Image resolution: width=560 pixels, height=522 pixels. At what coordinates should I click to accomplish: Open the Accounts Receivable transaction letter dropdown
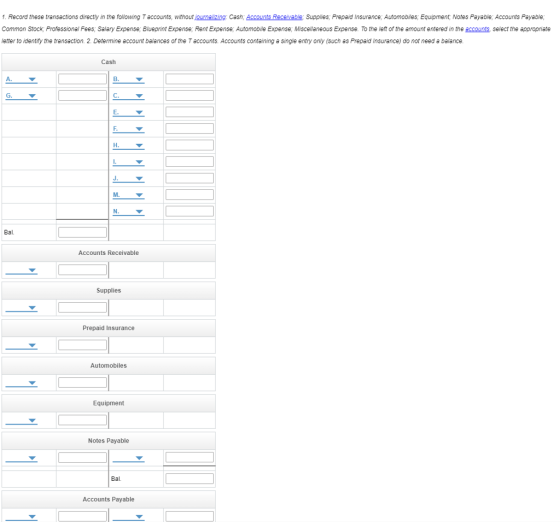coord(21,270)
